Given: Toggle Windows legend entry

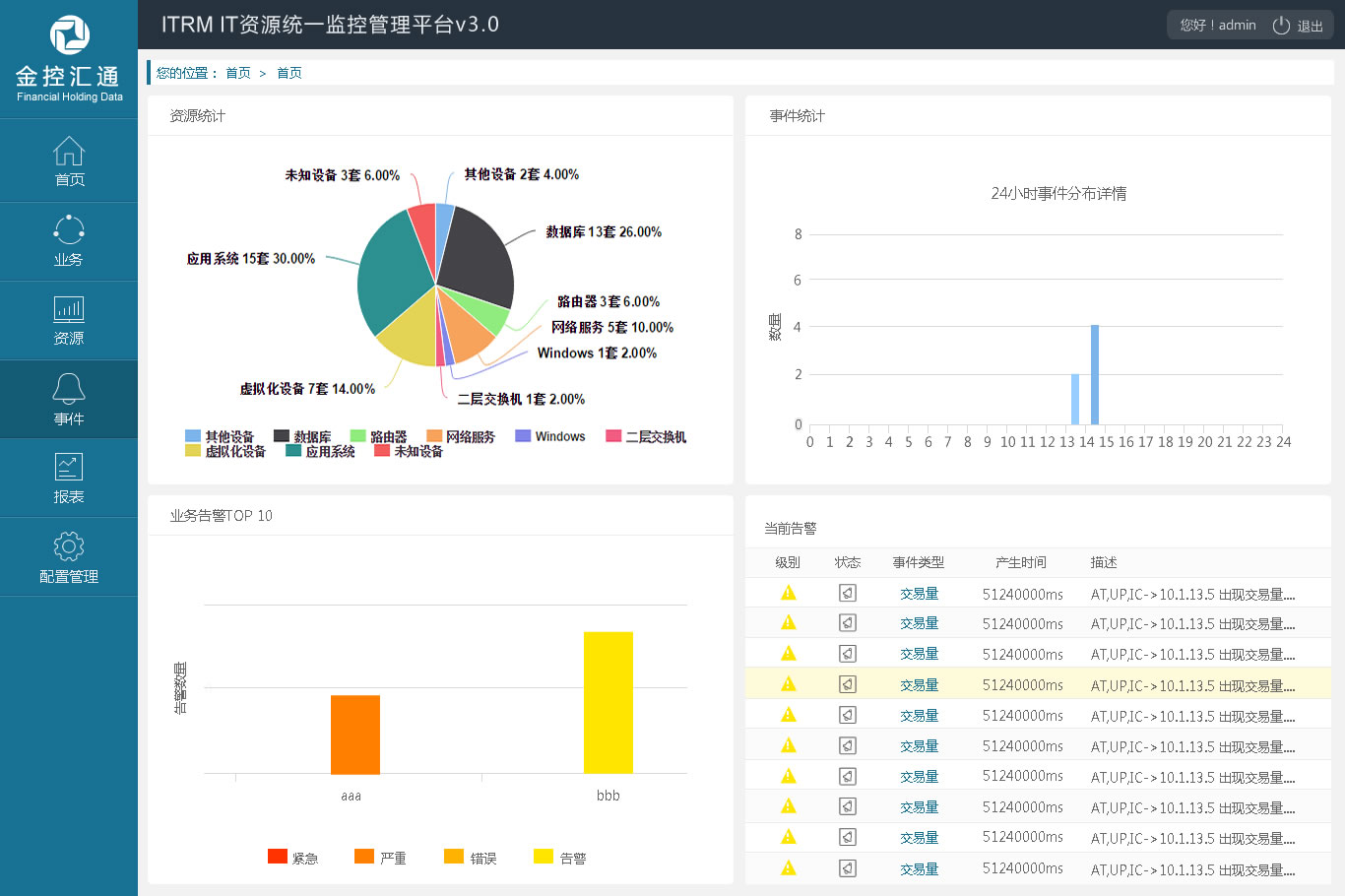Looking at the screenshot, I should [x=550, y=436].
